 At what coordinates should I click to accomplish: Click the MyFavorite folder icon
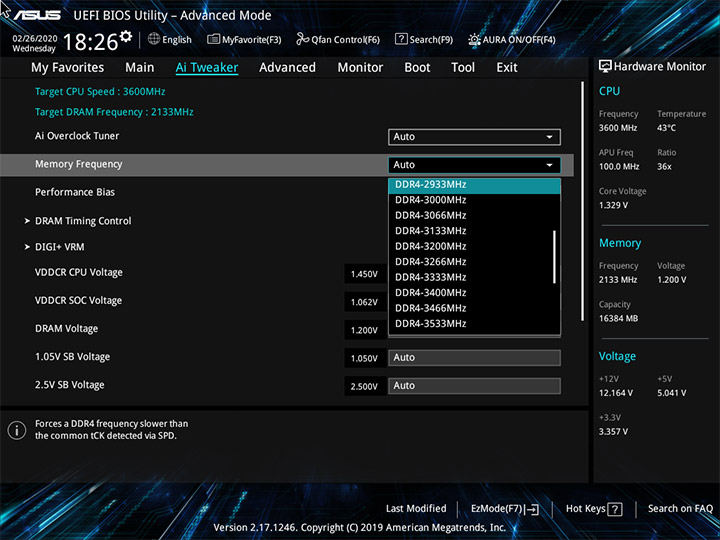213,39
